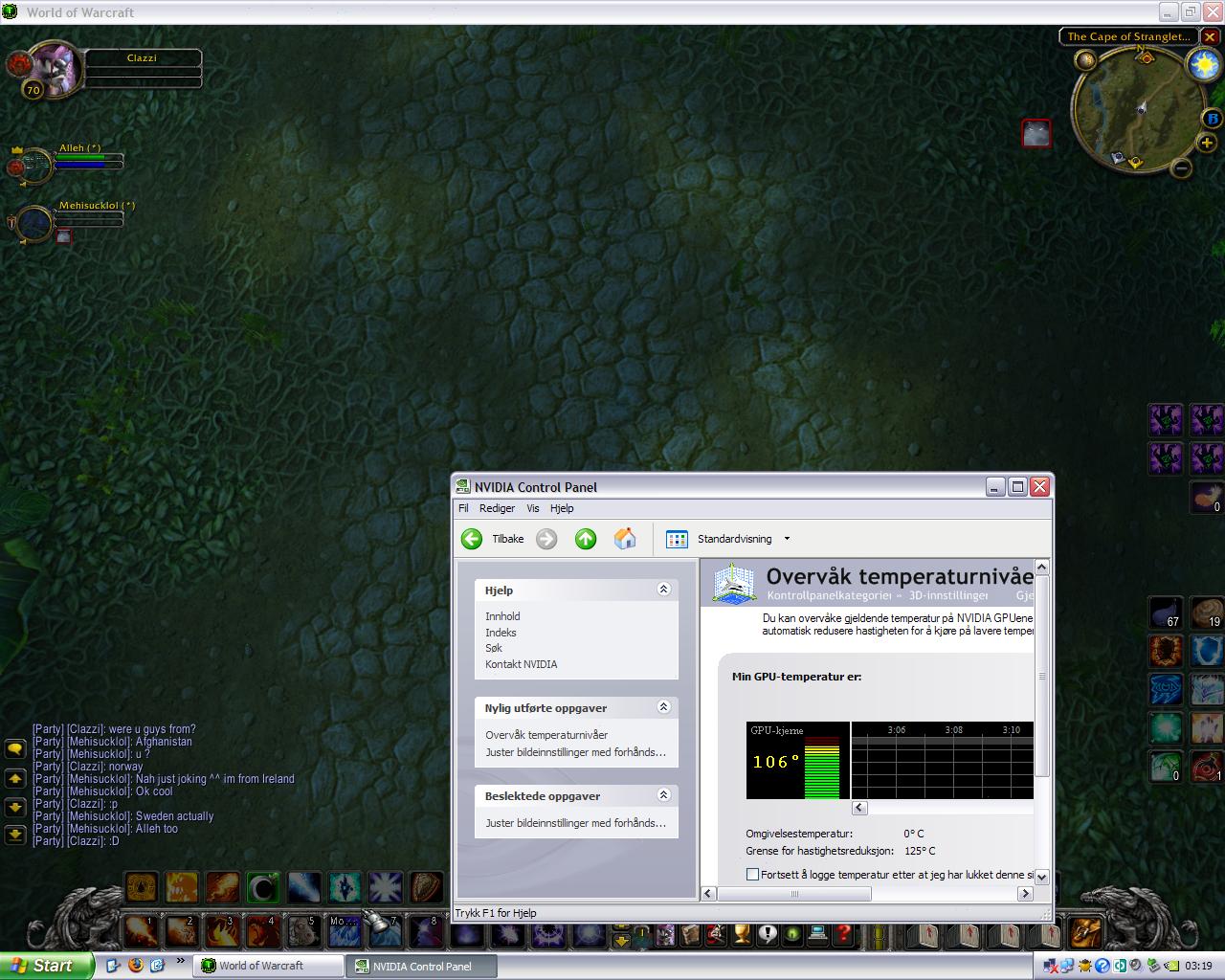The width and height of the screenshot is (1225, 980).
Task: Open the Rediger menu
Action: click(497, 508)
